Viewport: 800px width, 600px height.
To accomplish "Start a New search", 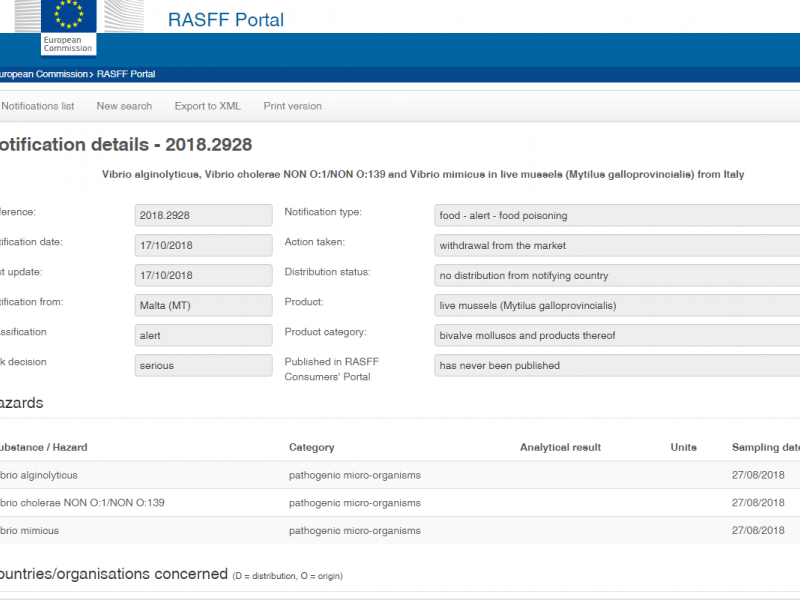I will pyautogui.click(x=124, y=106).
